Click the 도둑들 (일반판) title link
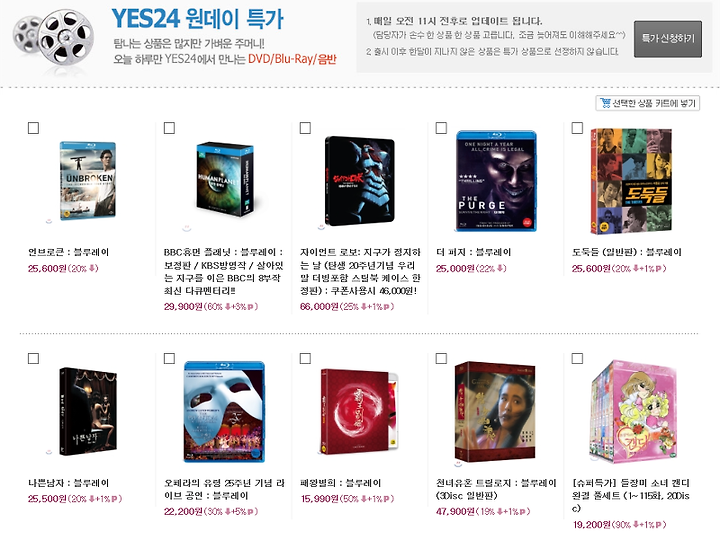Viewport: 720px width, 540px height. click(626, 252)
